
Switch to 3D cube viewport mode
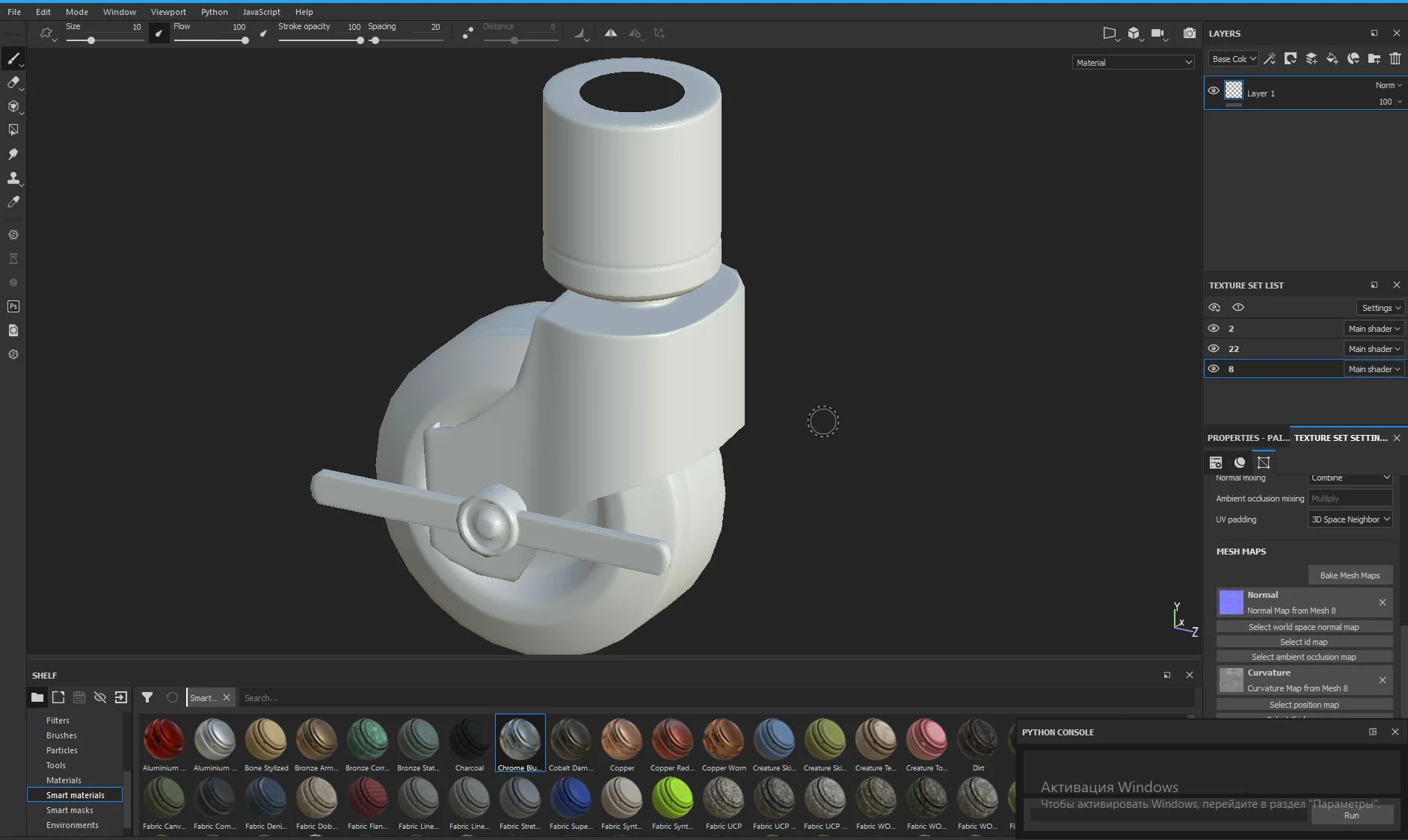1134,33
